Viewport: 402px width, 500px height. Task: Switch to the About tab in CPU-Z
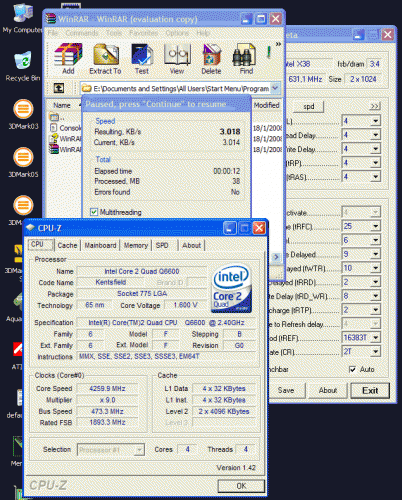coord(191,245)
